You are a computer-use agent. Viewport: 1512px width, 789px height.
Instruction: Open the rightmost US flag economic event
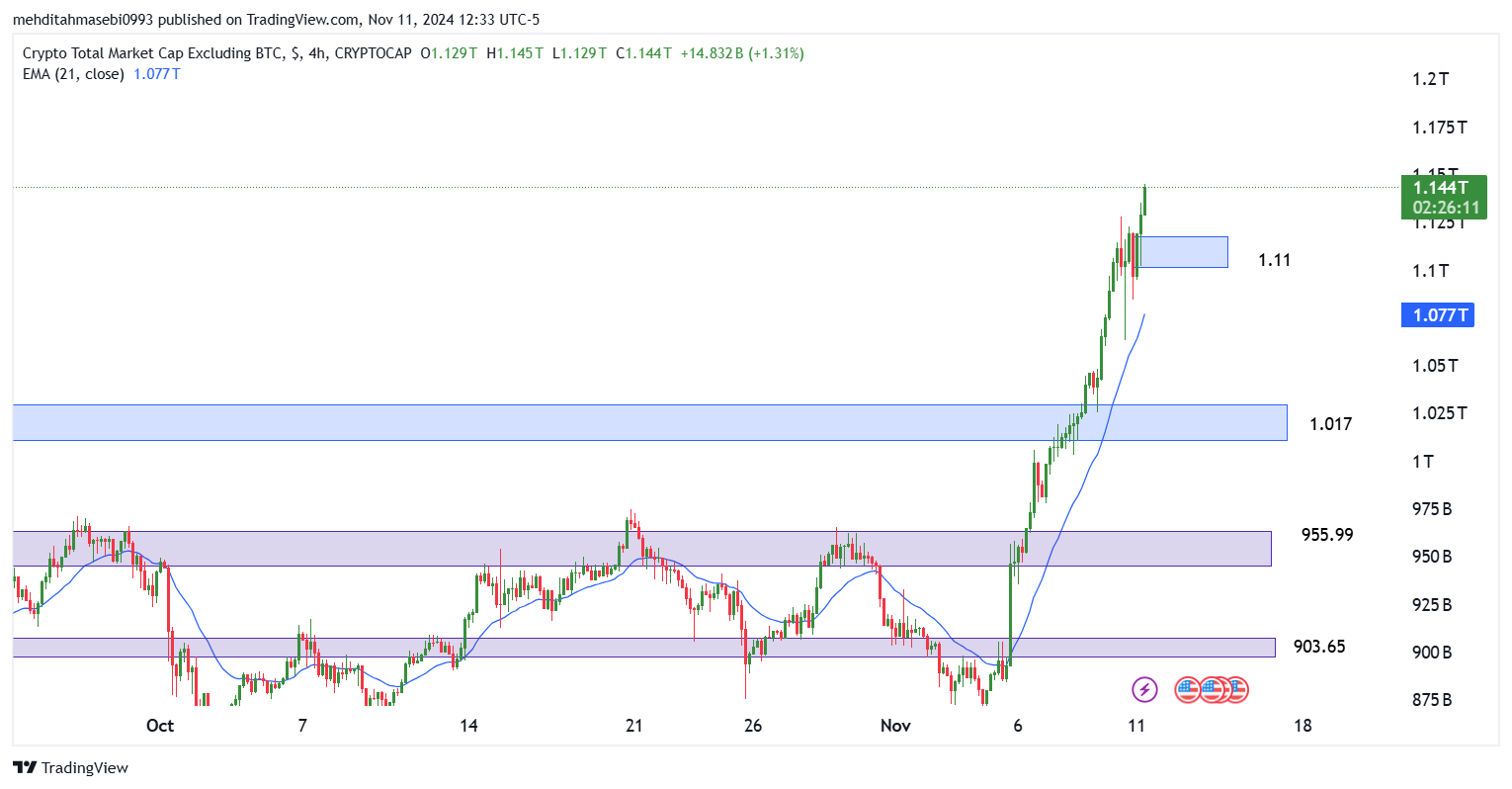[1236, 689]
